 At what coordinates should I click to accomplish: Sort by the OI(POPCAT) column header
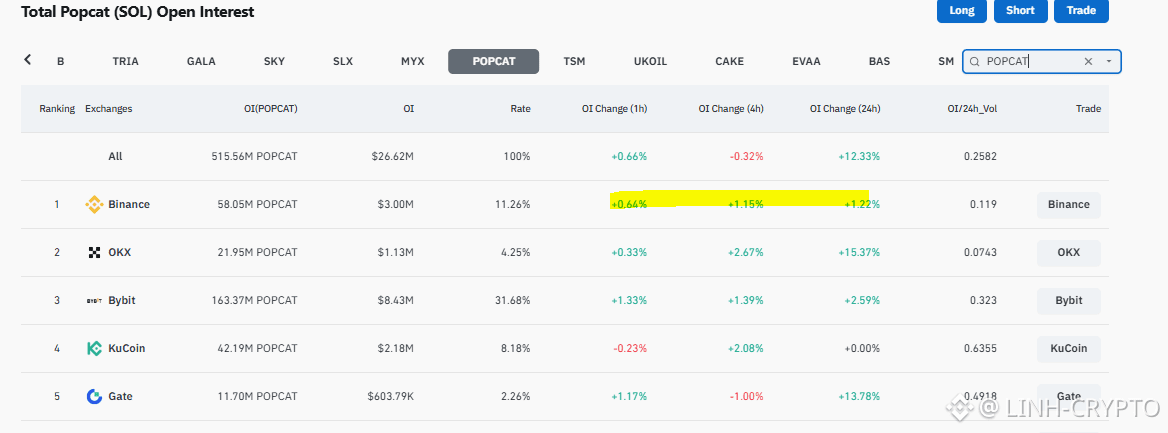(x=270, y=109)
